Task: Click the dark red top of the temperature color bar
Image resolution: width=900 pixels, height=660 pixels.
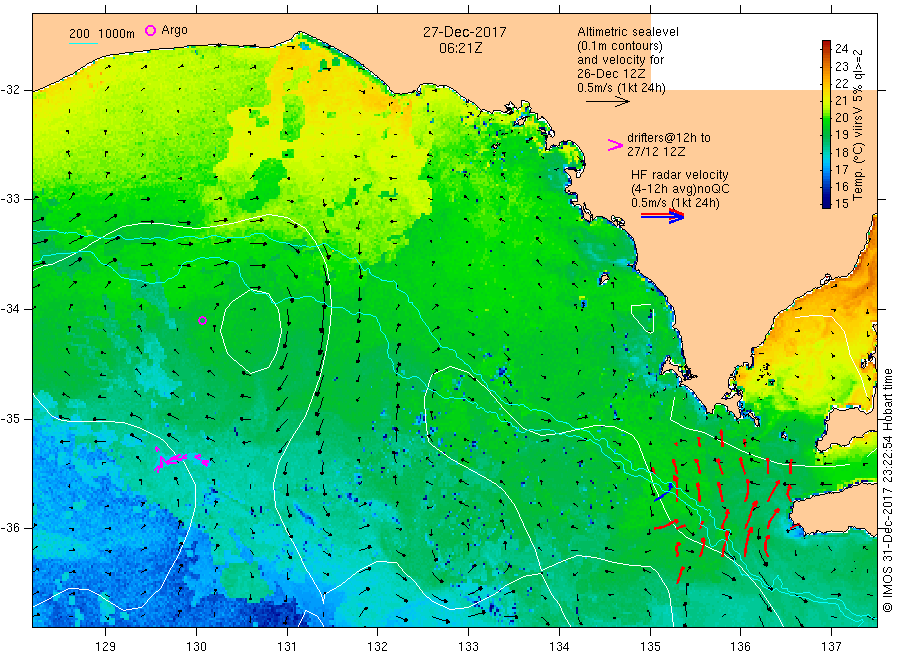Action: click(826, 45)
